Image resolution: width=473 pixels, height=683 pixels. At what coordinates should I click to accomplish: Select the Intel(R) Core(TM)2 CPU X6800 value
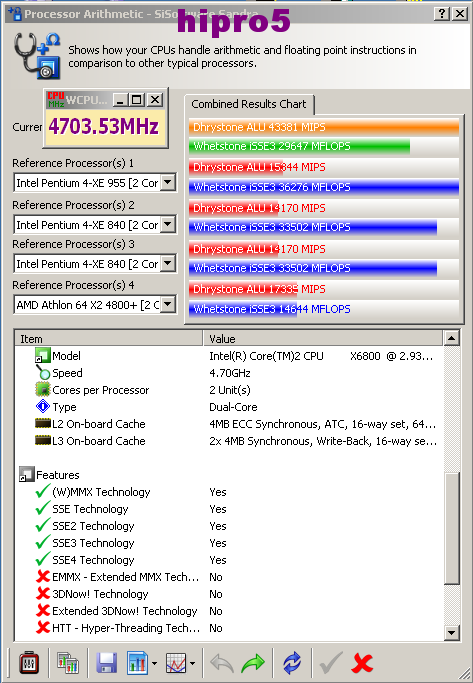tap(321, 356)
